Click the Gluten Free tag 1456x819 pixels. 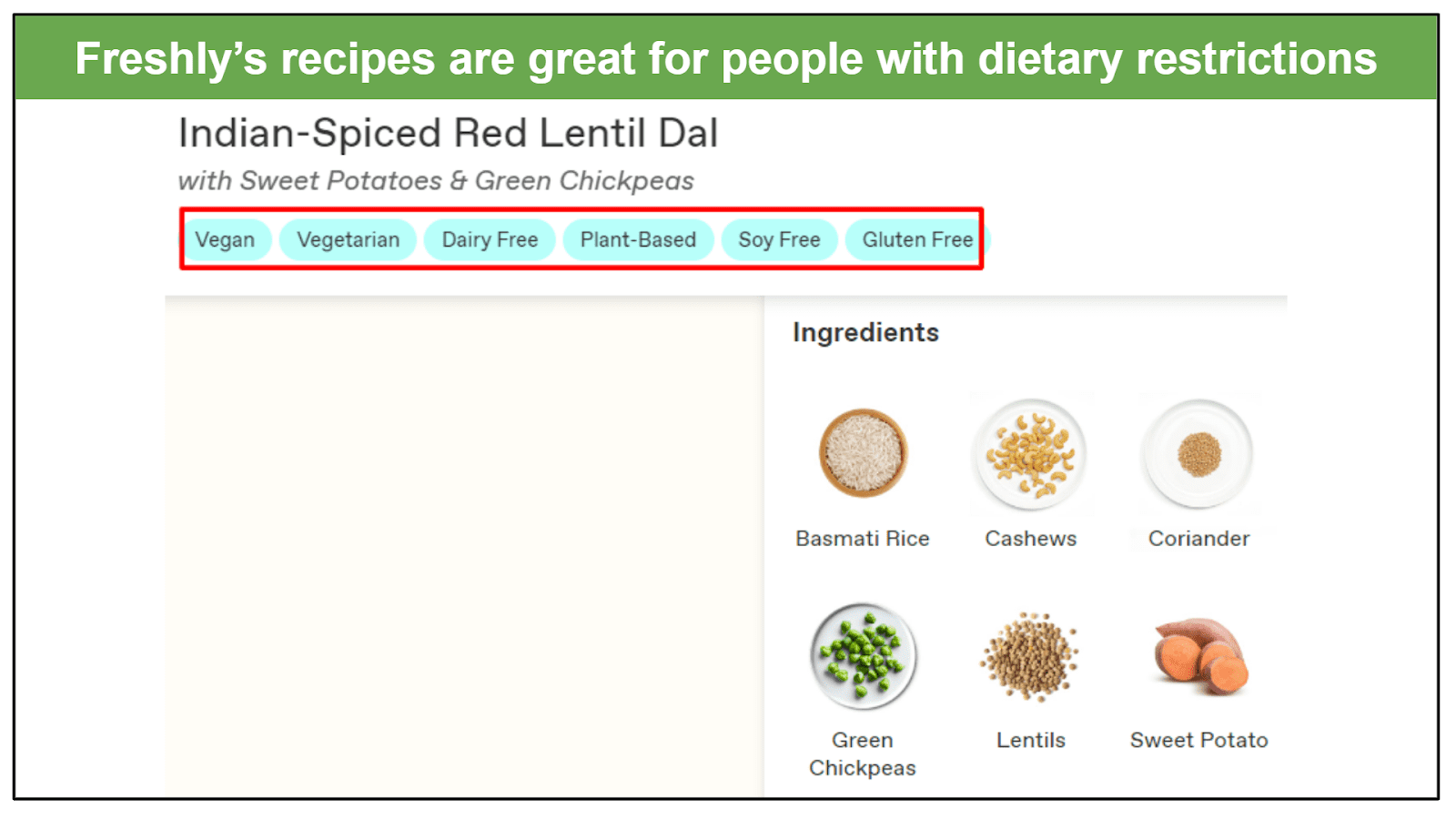point(917,240)
